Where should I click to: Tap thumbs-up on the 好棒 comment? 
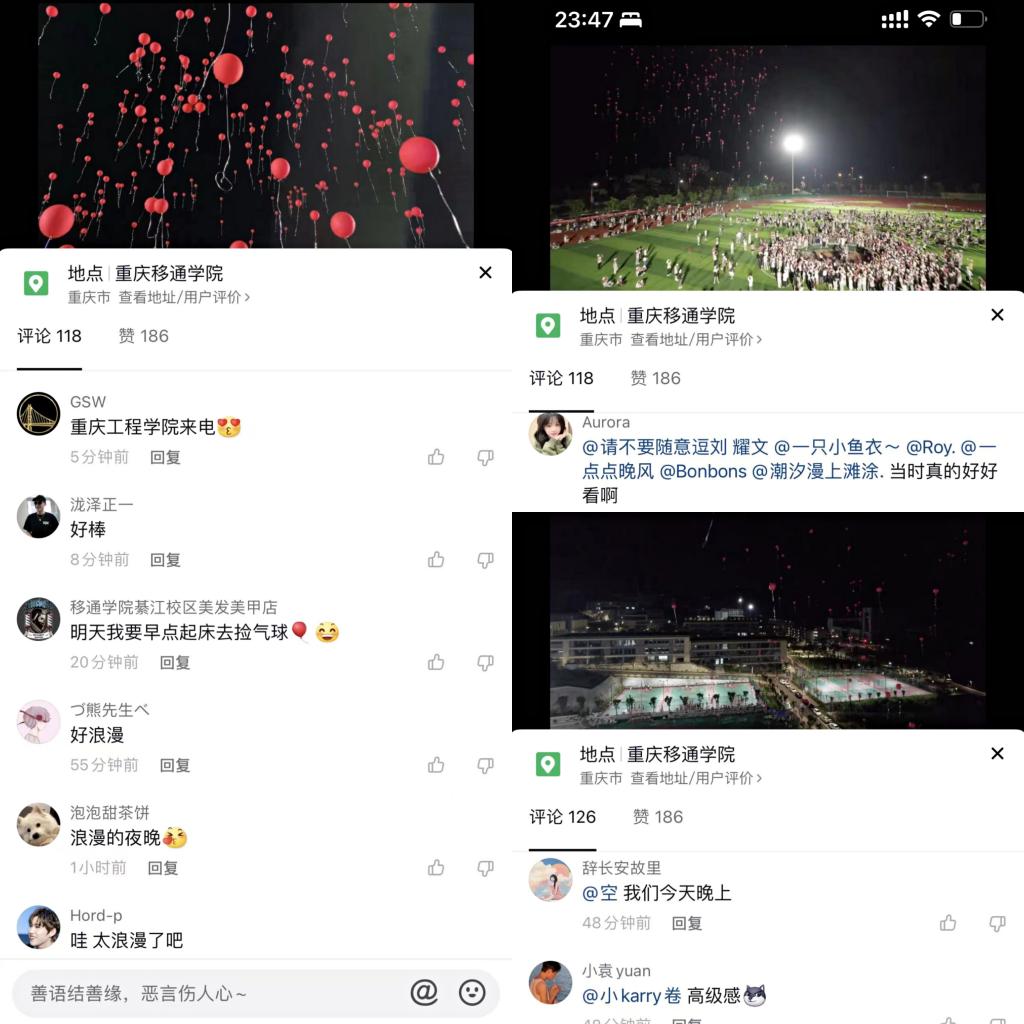click(436, 560)
